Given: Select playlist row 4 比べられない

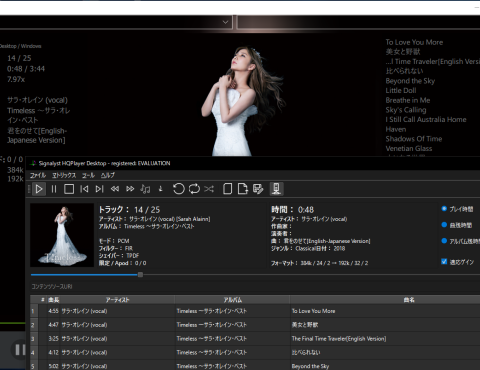Looking at the screenshot, I should 255,352.
